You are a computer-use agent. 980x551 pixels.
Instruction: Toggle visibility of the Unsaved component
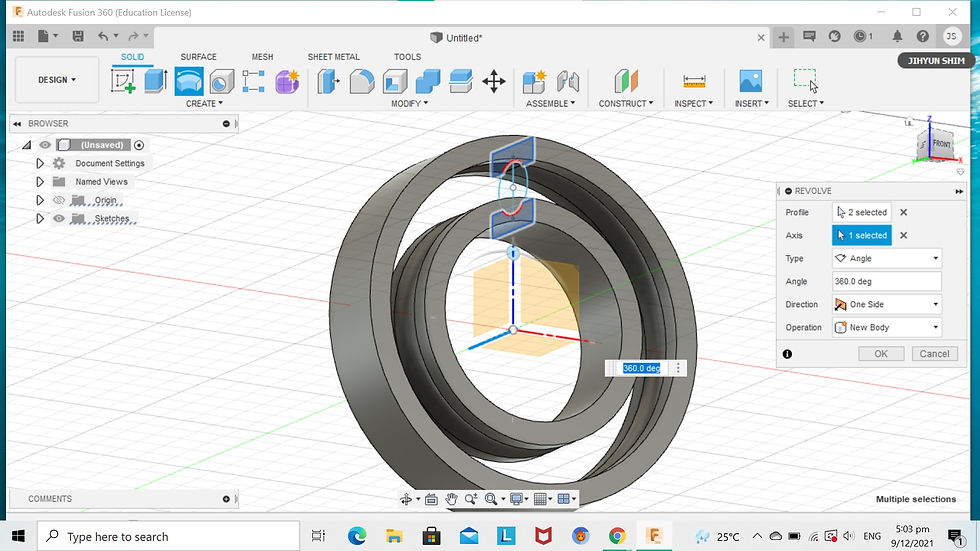coord(45,145)
